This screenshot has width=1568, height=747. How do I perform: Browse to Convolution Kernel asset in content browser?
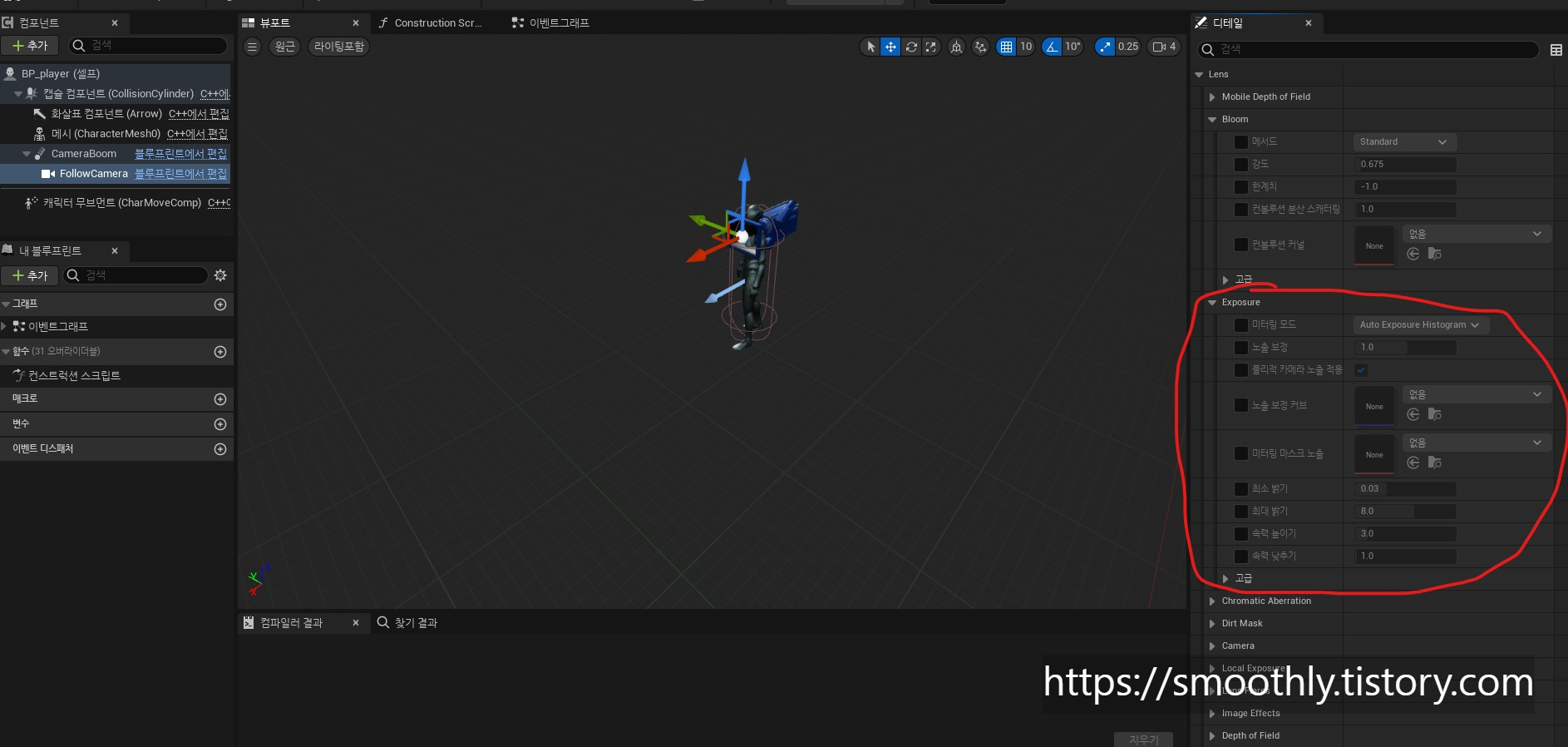click(1435, 254)
